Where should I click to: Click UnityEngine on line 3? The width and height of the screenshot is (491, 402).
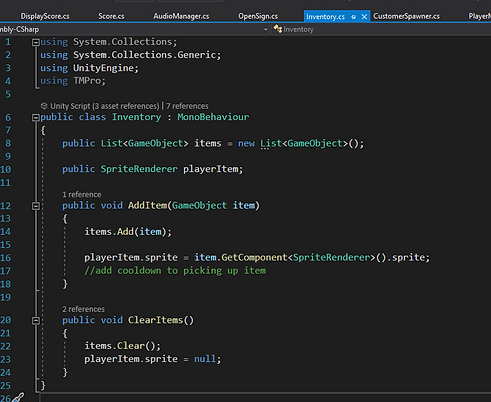103,68
